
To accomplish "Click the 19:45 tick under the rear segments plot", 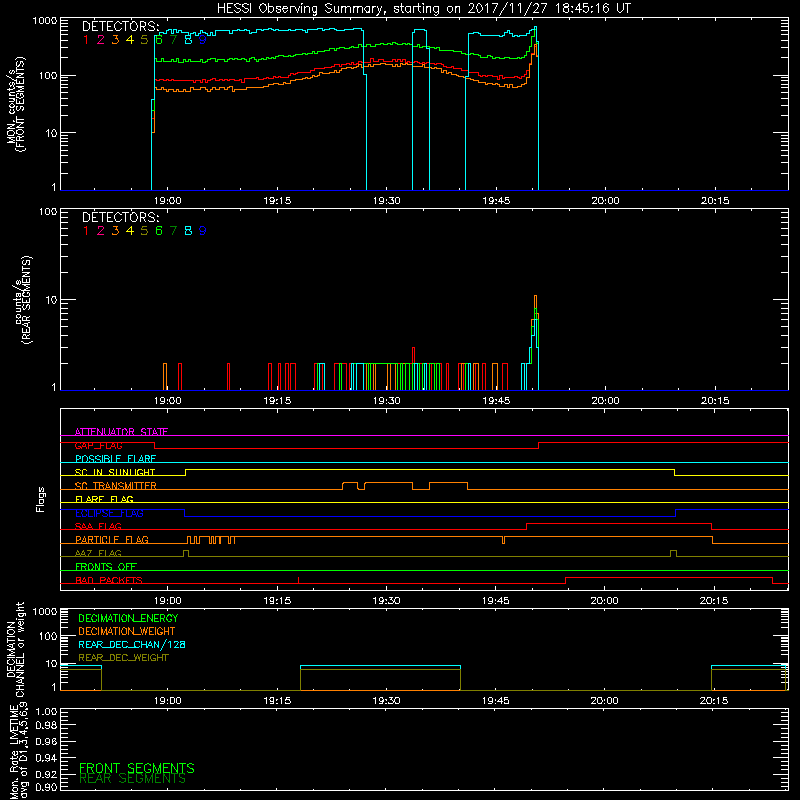I will pyautogui.click(x=496, y=401).
